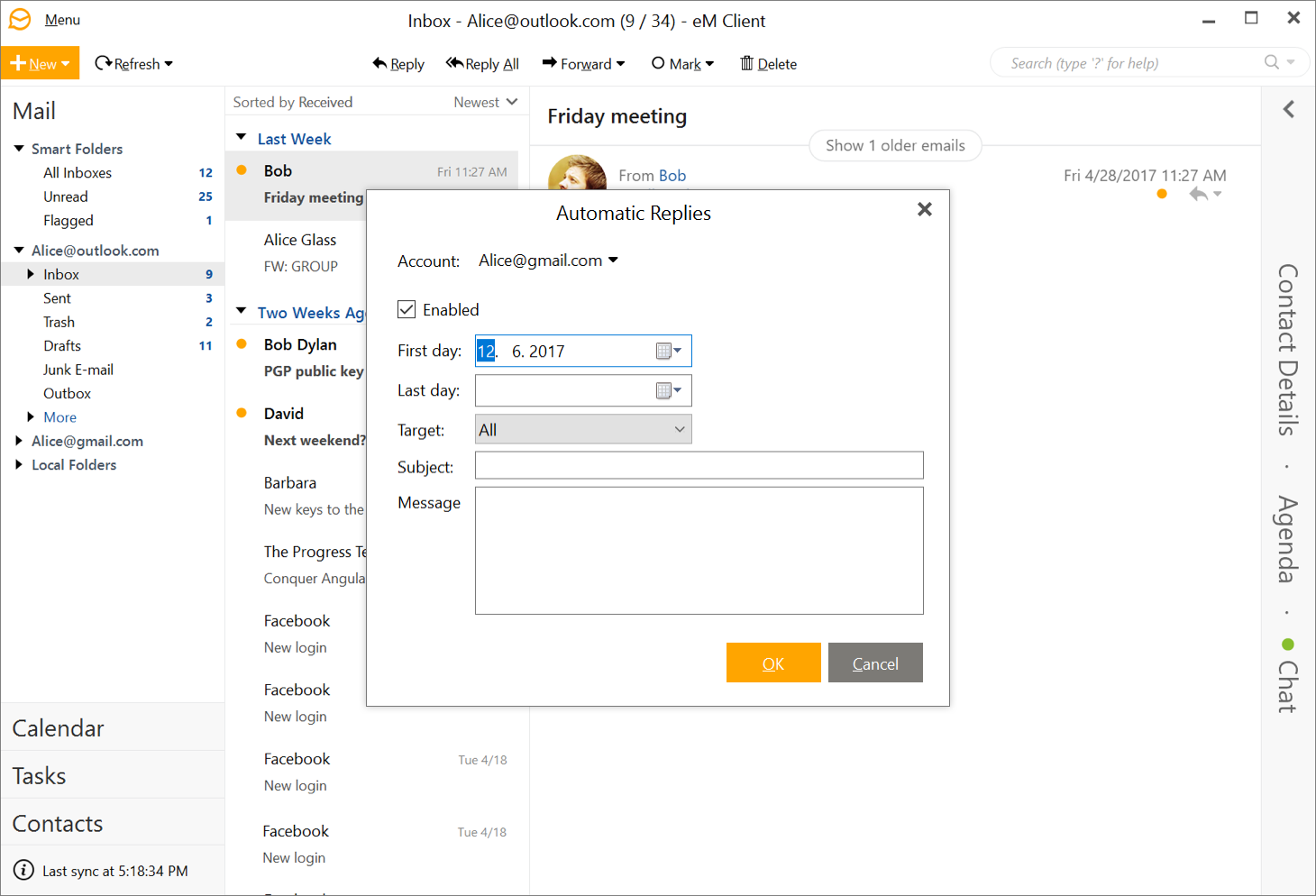
Task: Click the Subject input field
Action: click(699, 465)
